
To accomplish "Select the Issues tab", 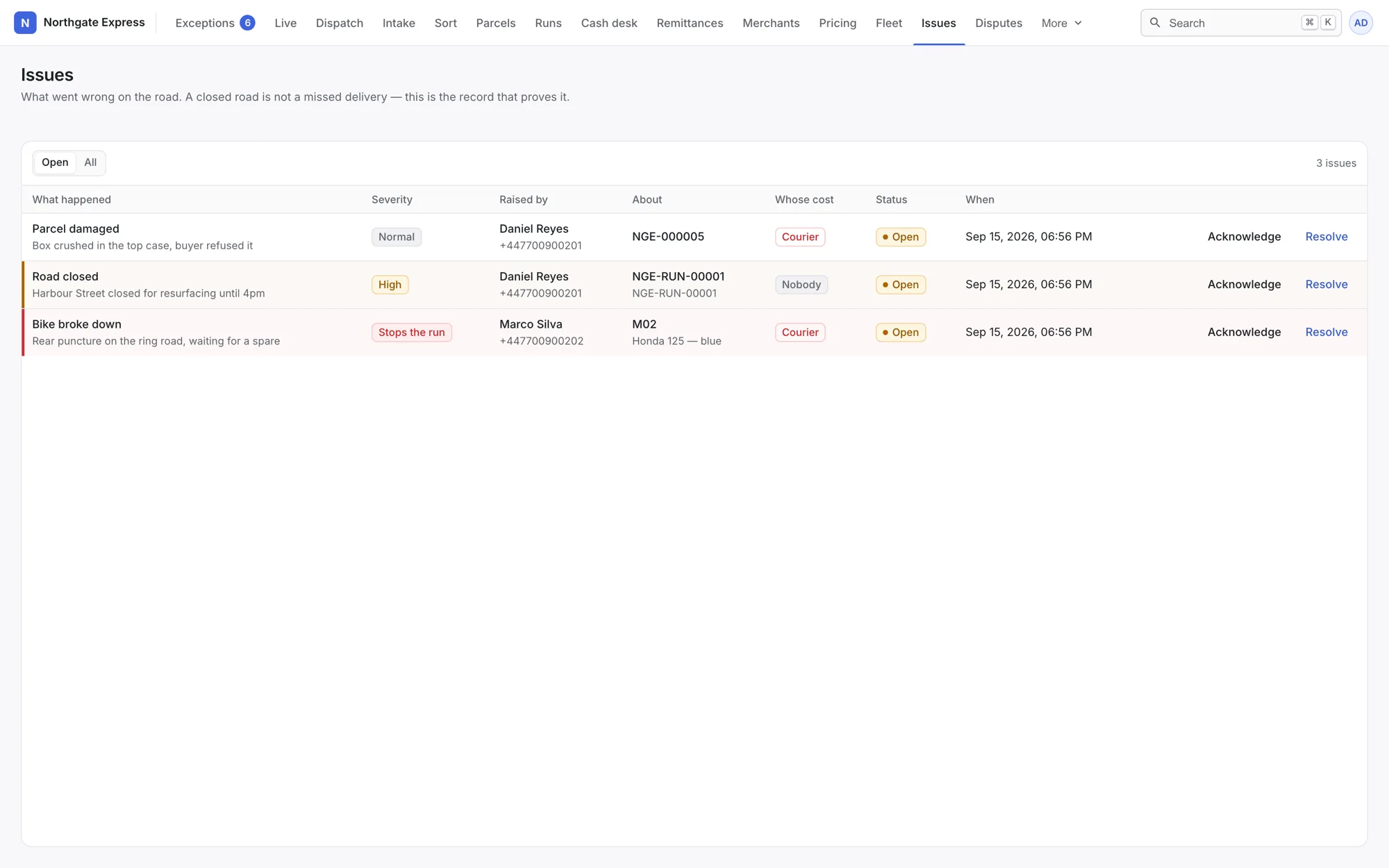I will coord(939,23).
